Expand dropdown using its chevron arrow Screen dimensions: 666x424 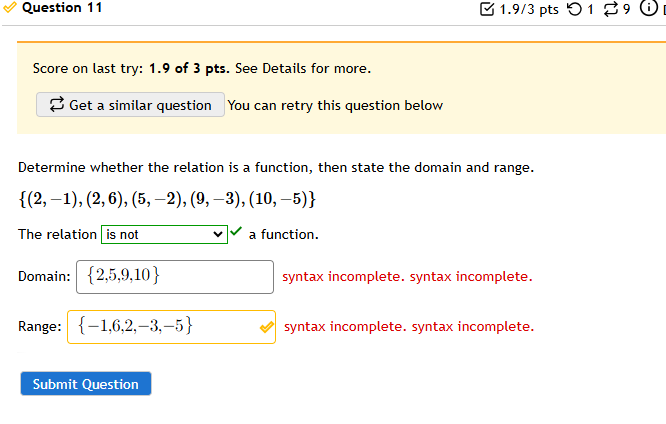coord(218,235)
